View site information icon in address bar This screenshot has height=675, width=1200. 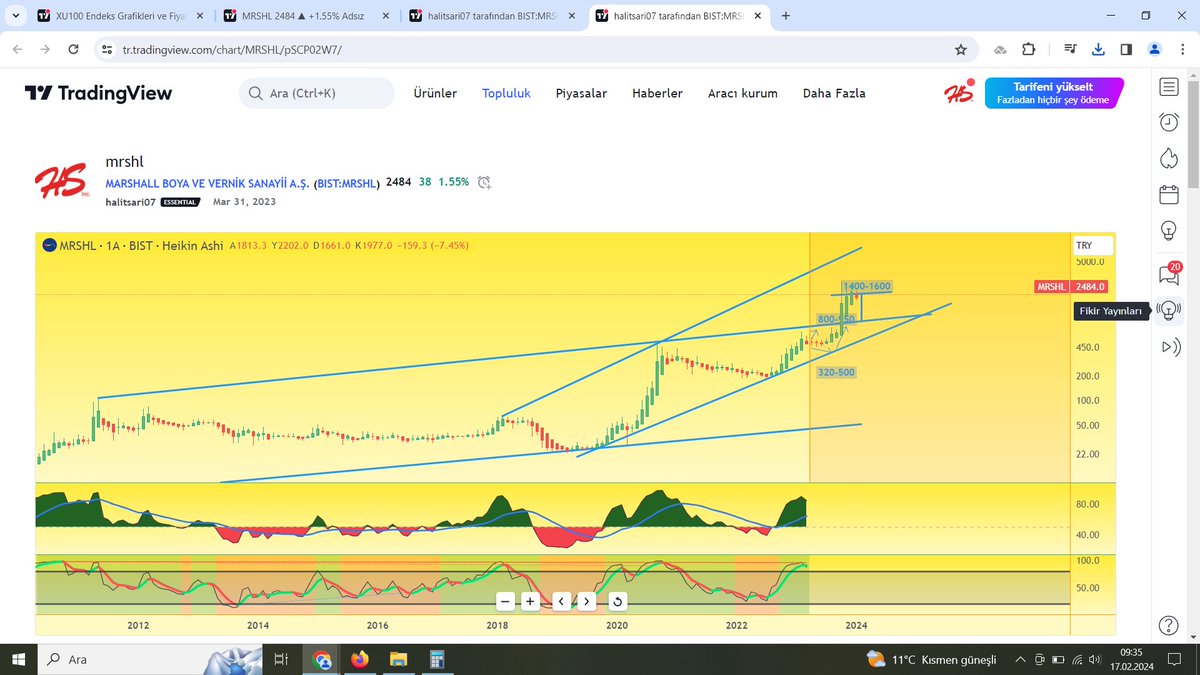click(x=107, y=49)
